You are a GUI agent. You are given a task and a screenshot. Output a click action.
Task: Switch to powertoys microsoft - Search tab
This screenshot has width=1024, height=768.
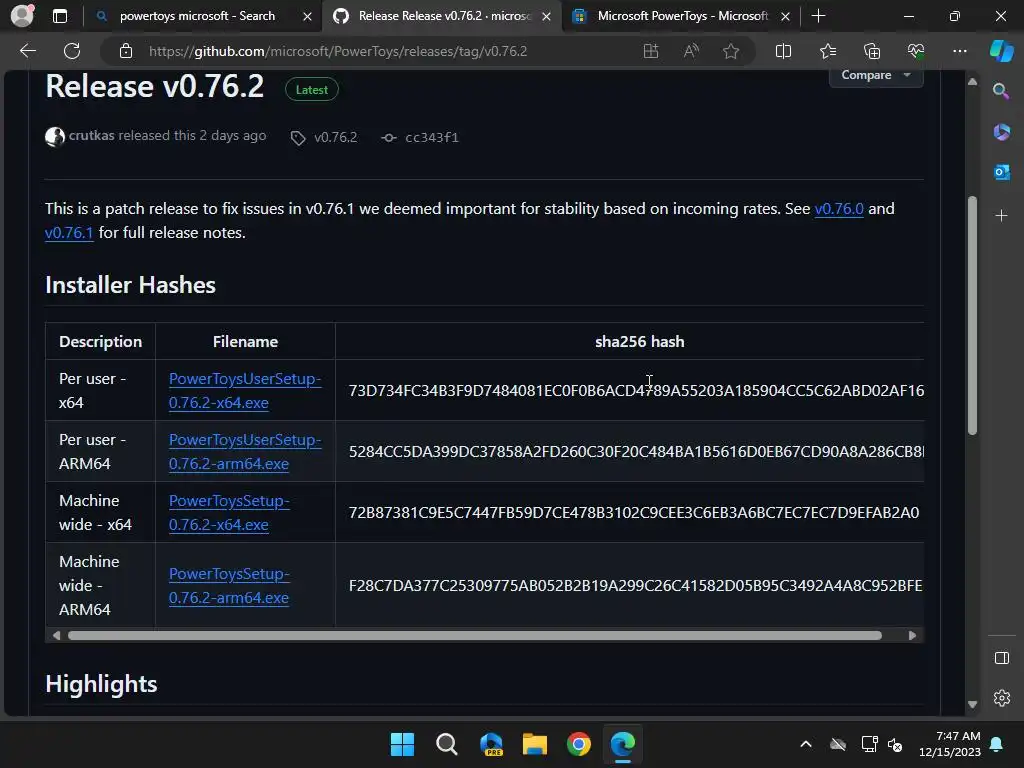[197, 16]
